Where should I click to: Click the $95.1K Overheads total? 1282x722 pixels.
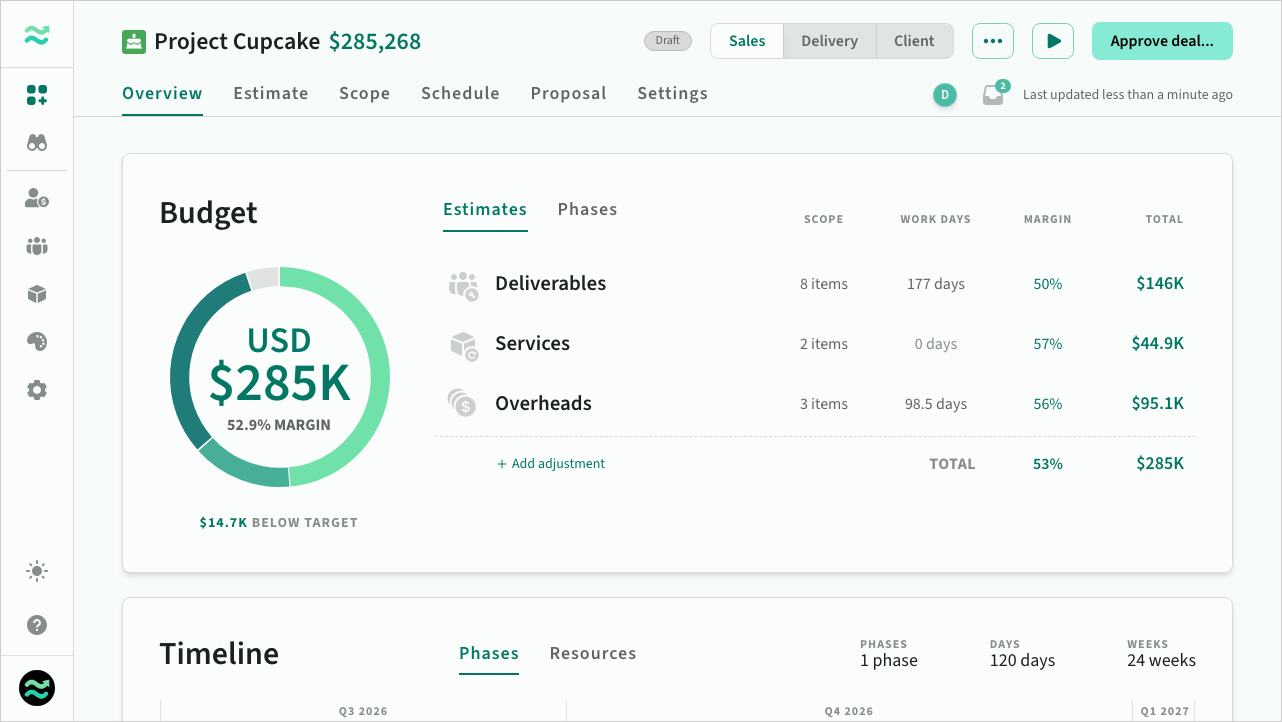click(1158, 404)
